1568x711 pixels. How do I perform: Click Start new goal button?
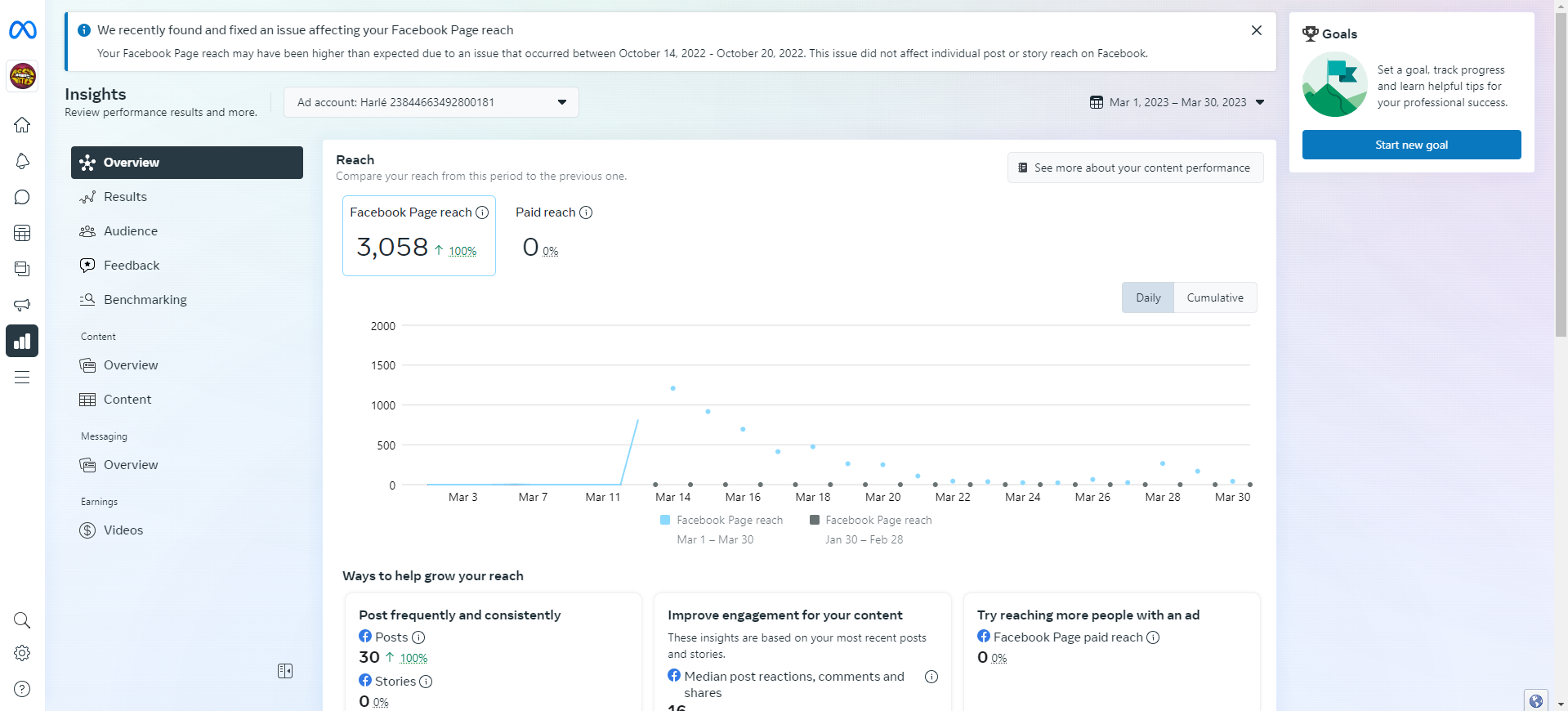pyautogui.click(x=1411, y=145)
